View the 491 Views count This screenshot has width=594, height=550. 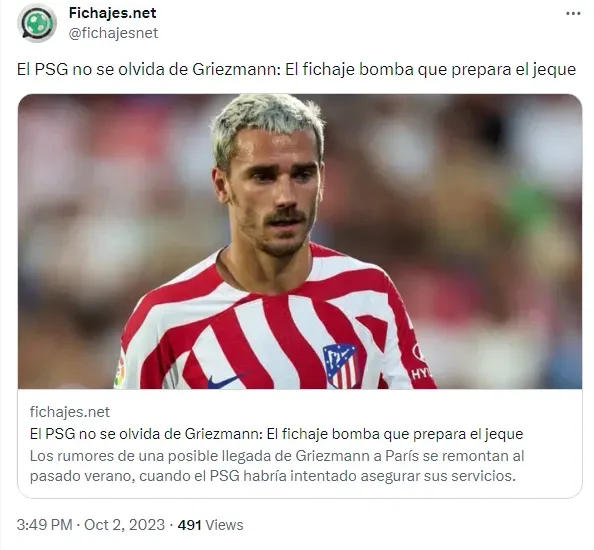click(x=210, y=525)
